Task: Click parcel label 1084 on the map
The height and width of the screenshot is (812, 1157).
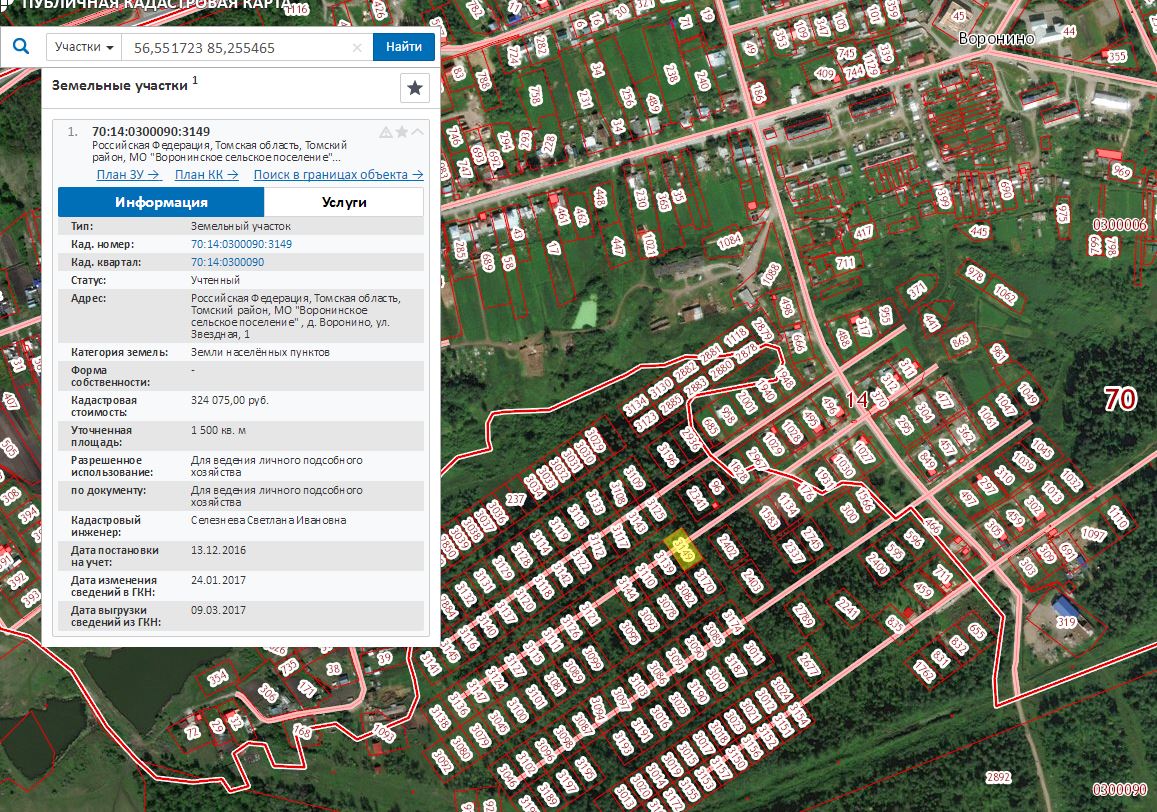Action: 729,241
